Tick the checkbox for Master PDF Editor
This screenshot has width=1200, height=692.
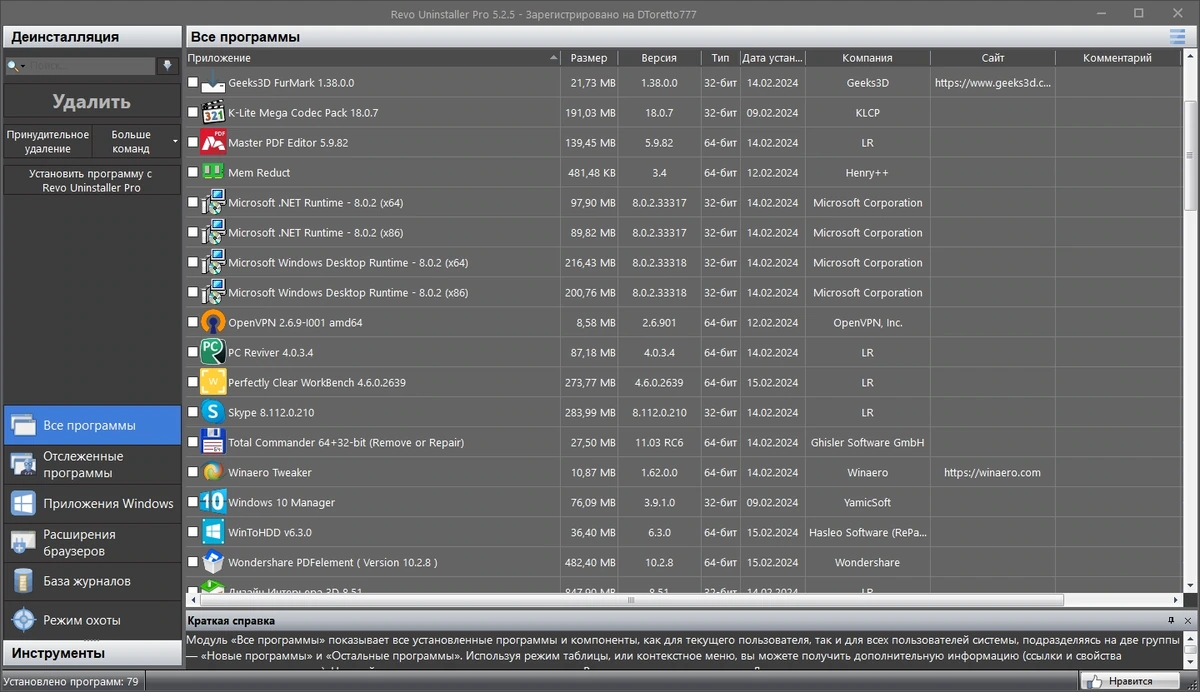tap(193, 143)
